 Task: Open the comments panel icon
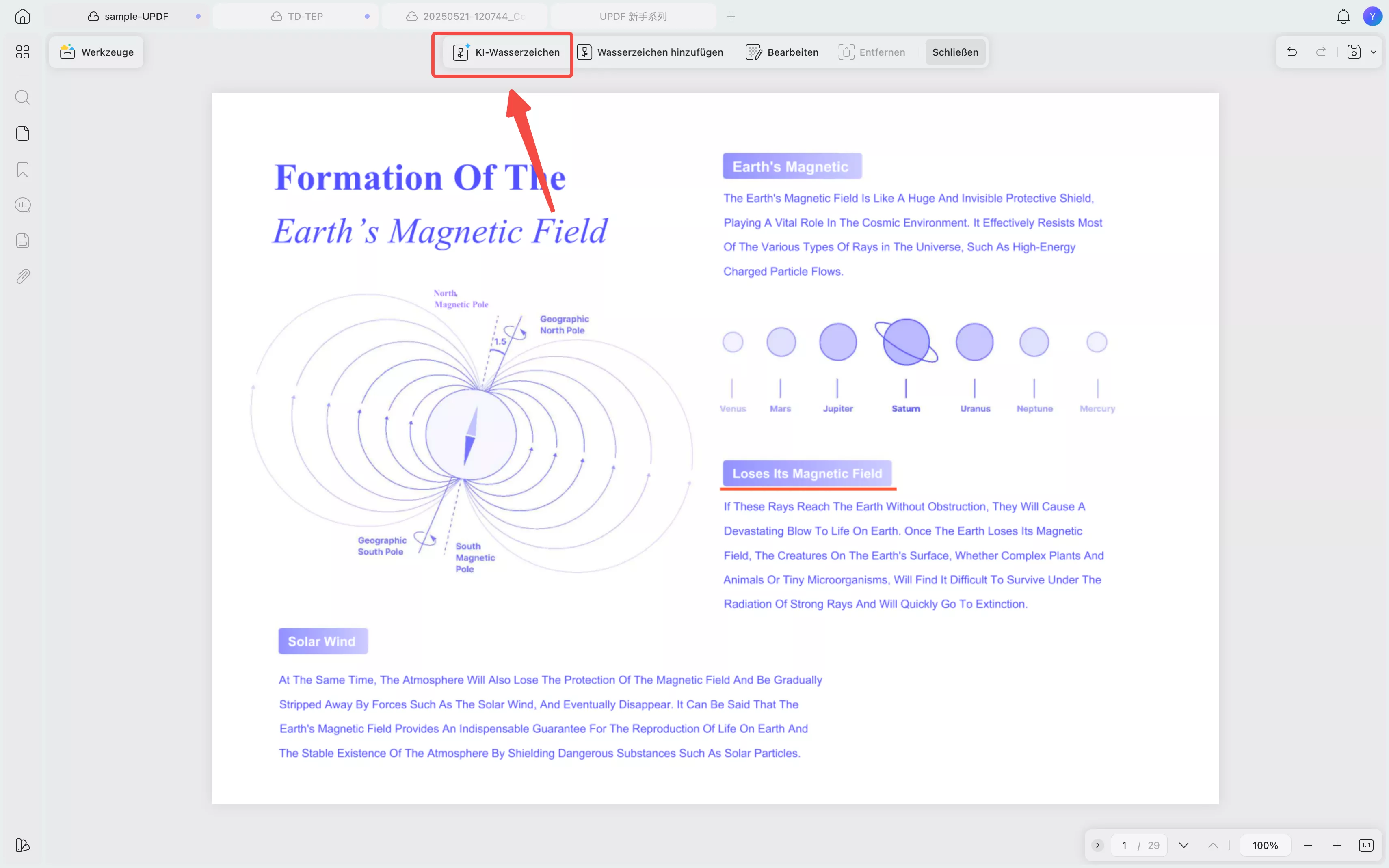22,205
